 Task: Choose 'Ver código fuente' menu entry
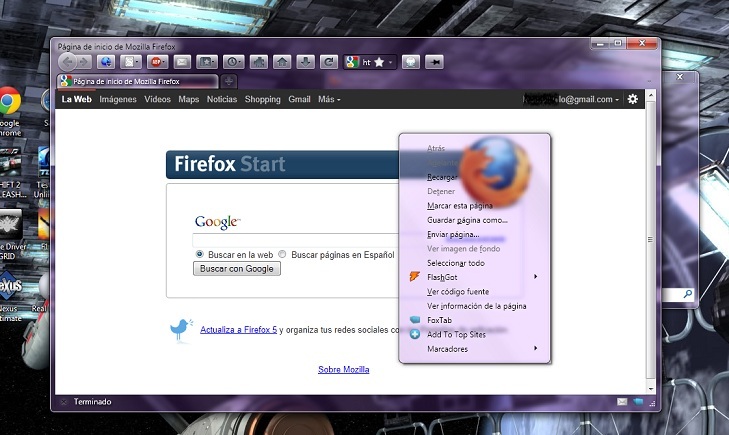coord(458,291)
